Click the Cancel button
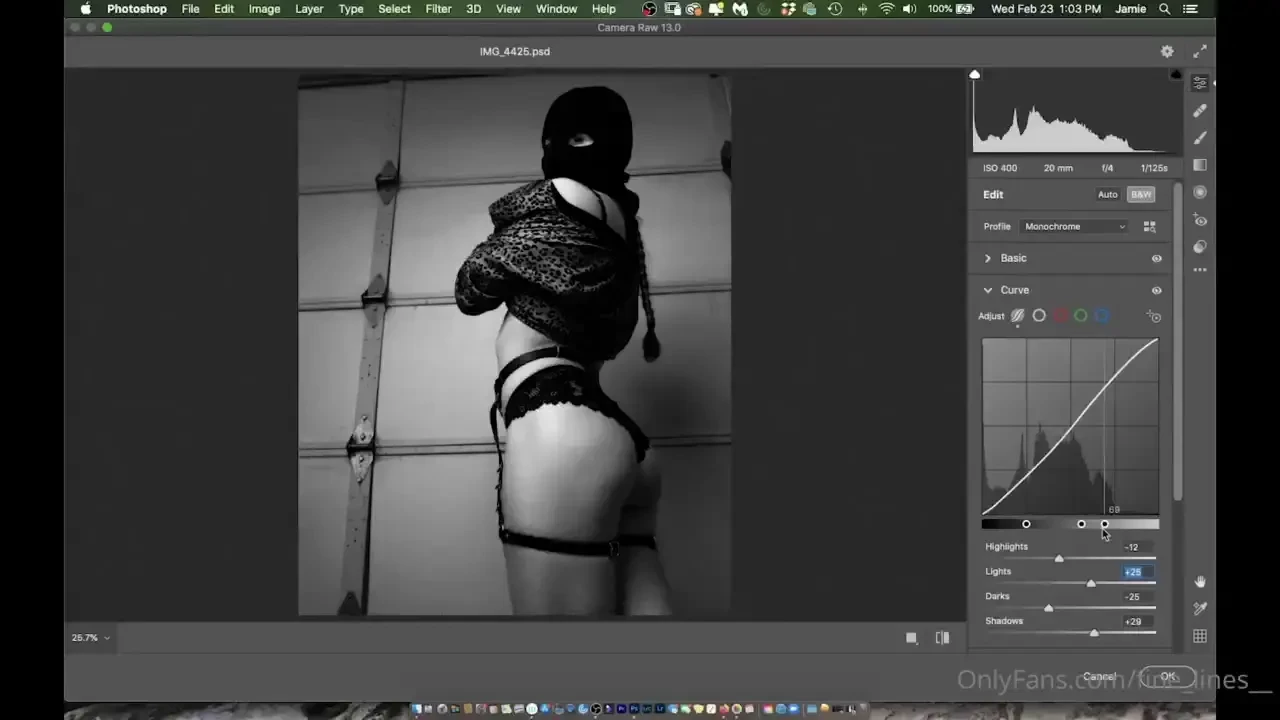This screenshot has width=1280, height=720. point(1098,676)
